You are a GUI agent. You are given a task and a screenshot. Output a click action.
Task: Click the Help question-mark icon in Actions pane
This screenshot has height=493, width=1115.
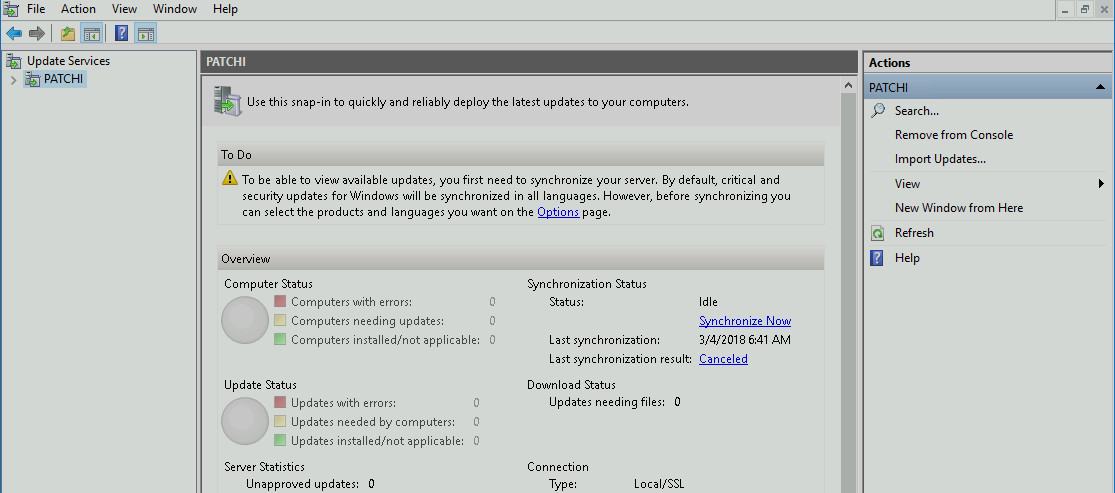877,258
